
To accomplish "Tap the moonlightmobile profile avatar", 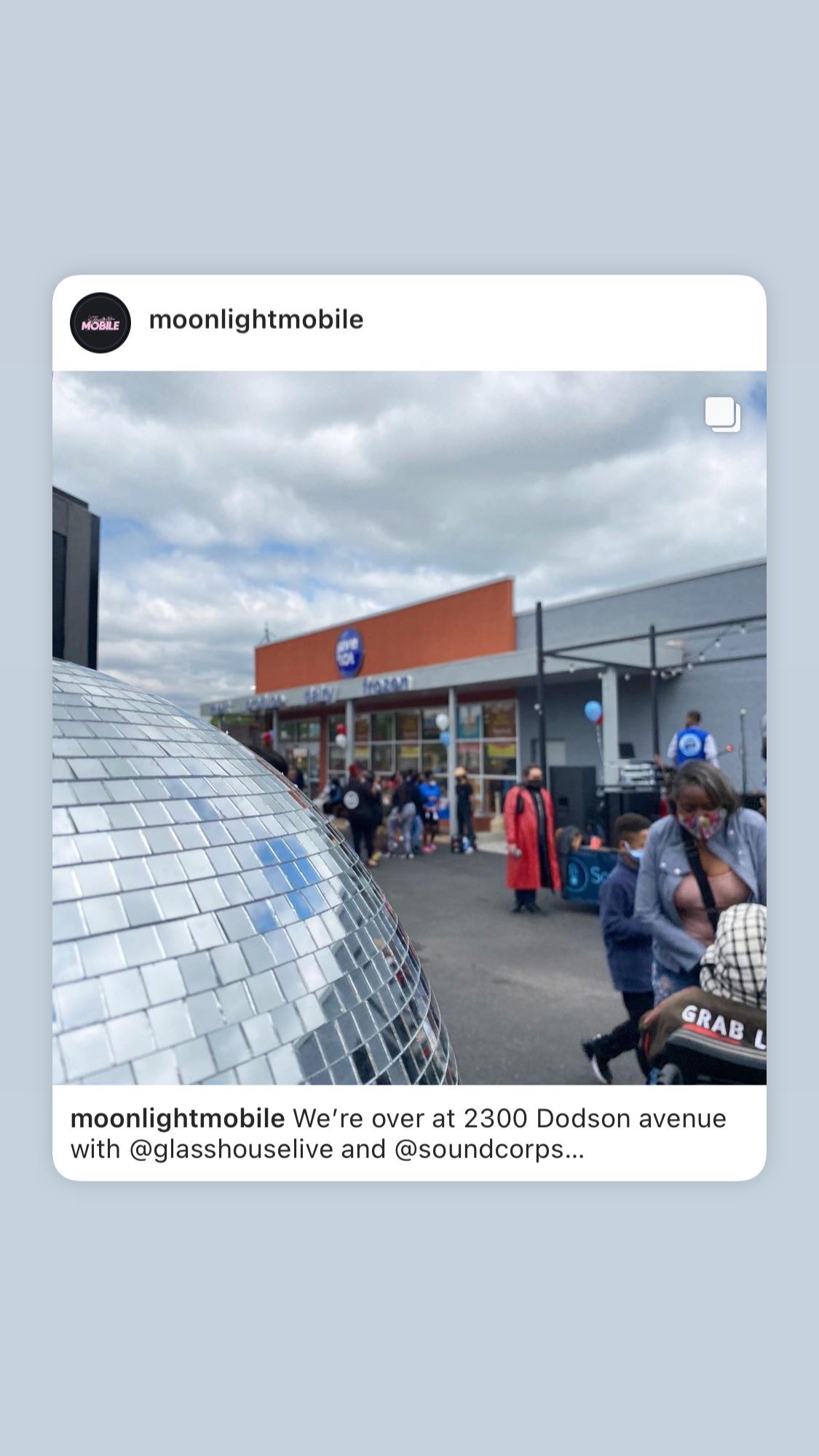I will [100, 323].
